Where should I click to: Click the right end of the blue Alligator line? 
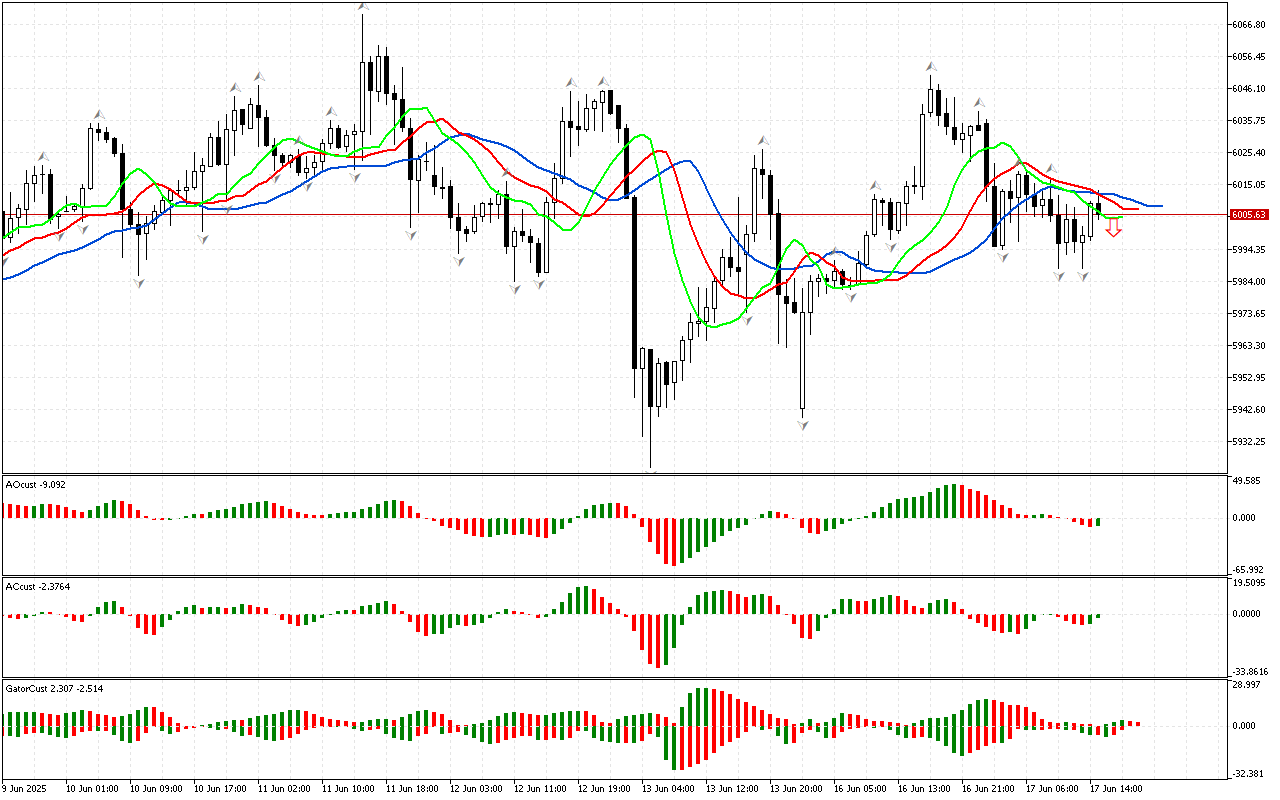[1160, 206]
